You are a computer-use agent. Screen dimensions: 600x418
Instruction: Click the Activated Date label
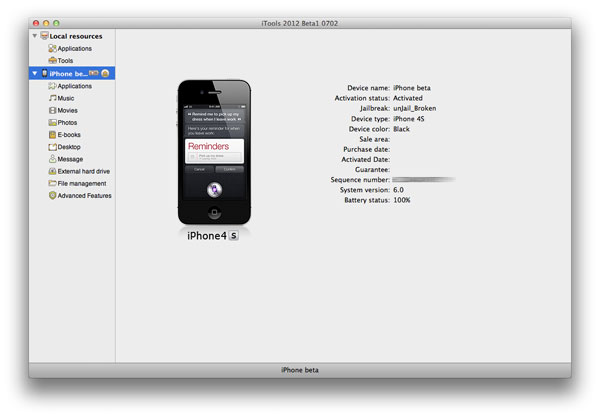pos(366,159)
